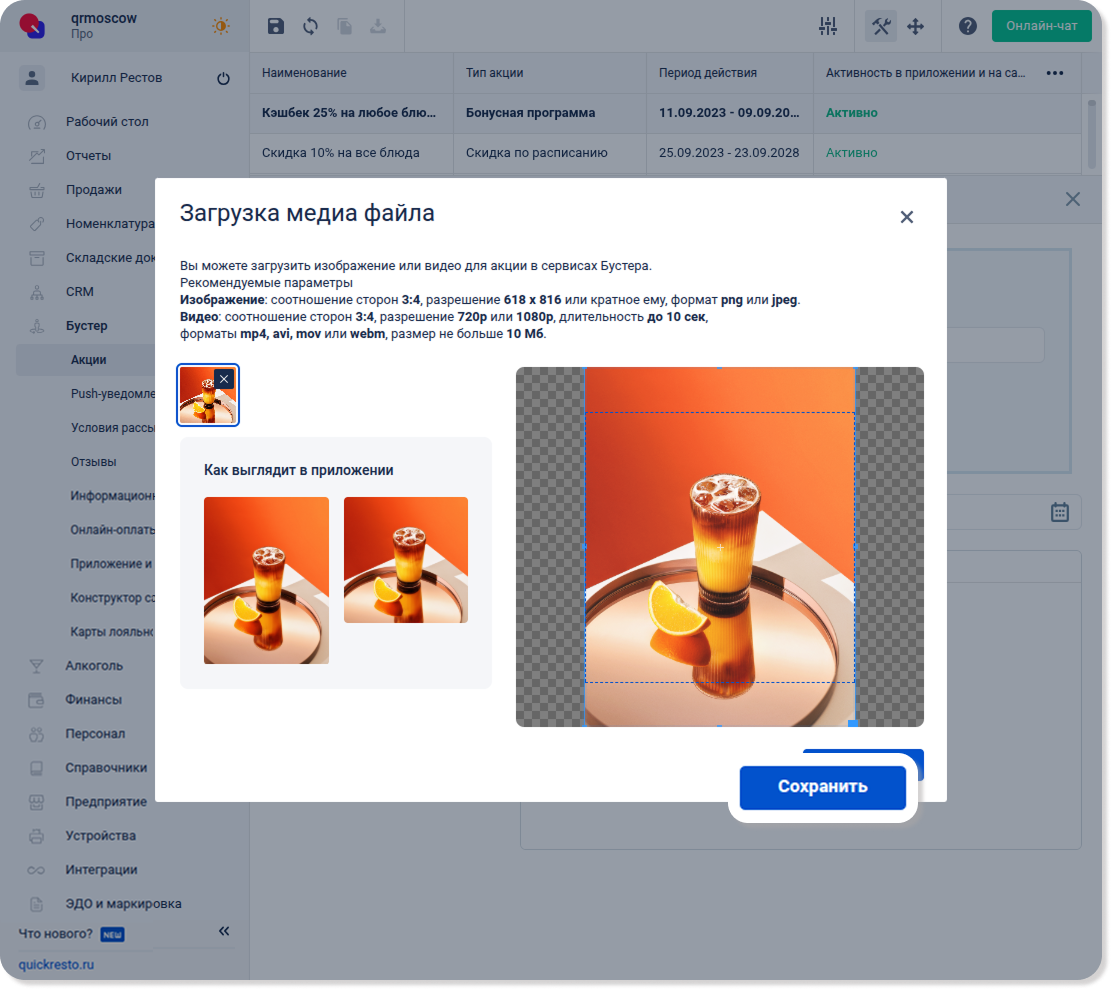Click the power logout icon near Кирилл Рестов
Screen dimensions: 1111x989
point(223,79)
